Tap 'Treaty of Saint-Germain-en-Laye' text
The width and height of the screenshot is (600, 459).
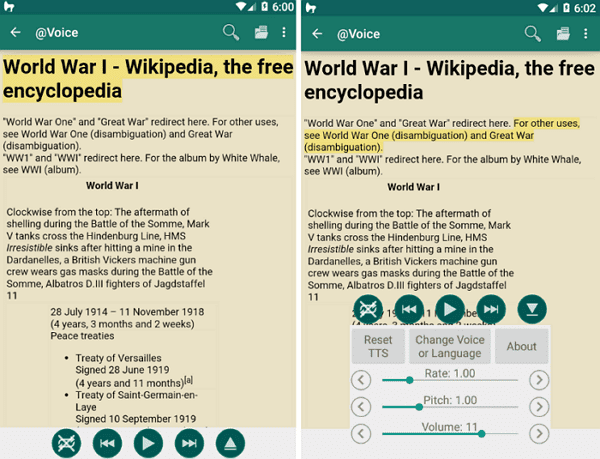(x=136, y=401)
